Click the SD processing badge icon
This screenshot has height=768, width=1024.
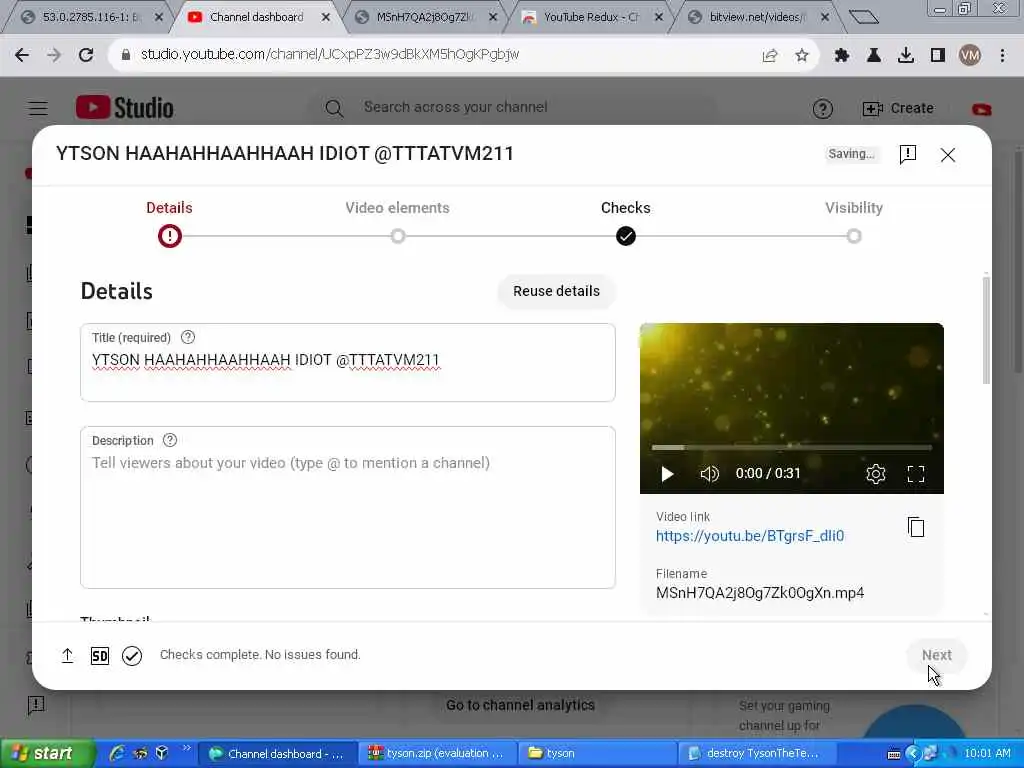coord(100,656)
